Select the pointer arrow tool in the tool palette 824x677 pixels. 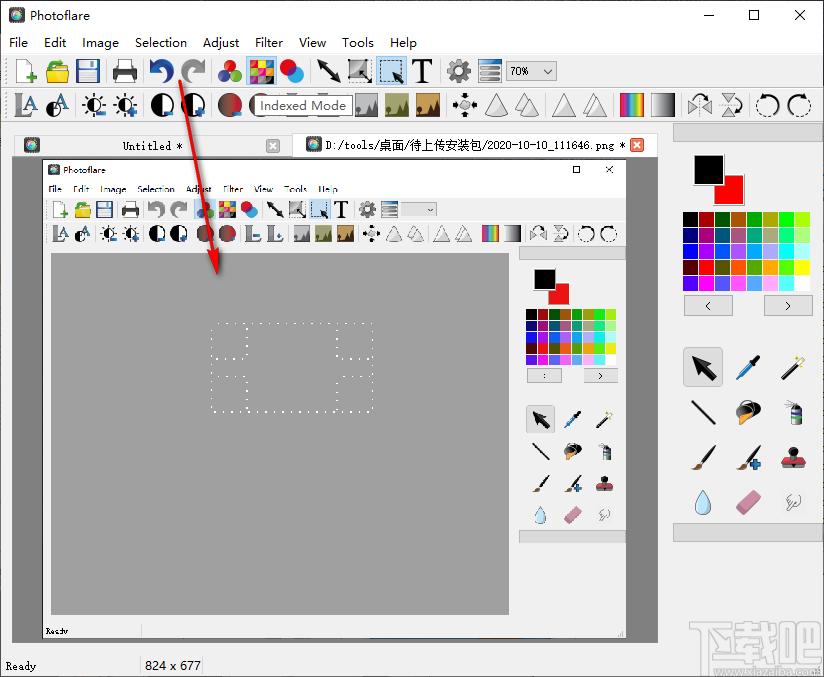(x=703, y=367)
